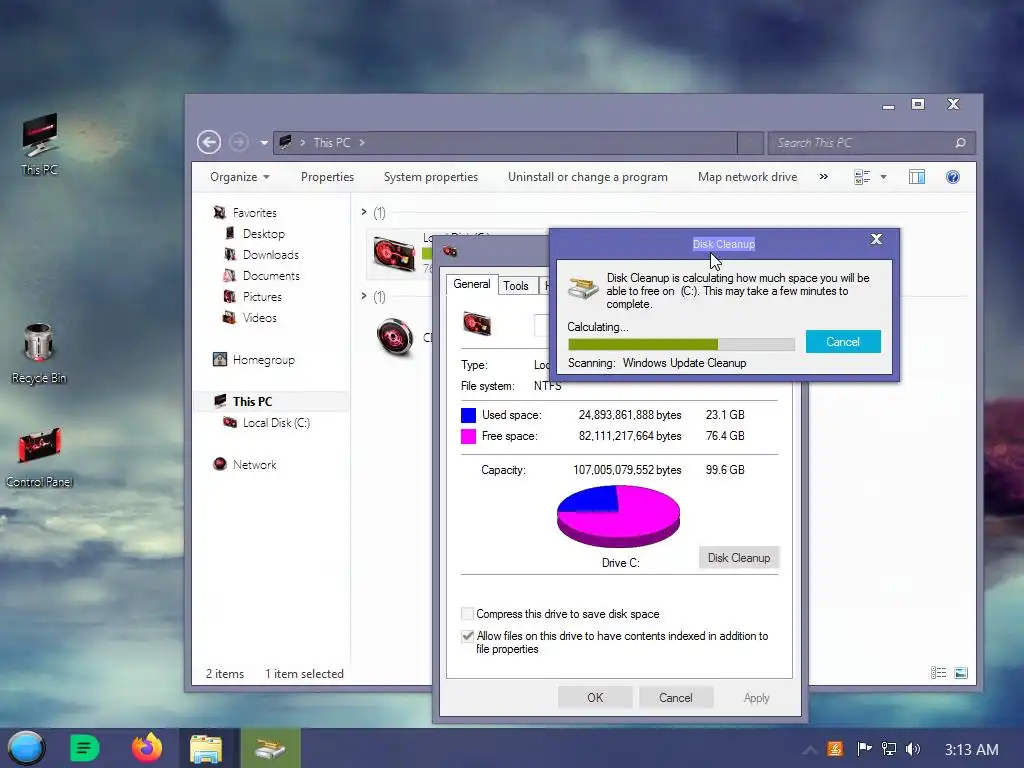
Task: Cancel the Disk Cleanup calculation
Action: tap(843, 342)
